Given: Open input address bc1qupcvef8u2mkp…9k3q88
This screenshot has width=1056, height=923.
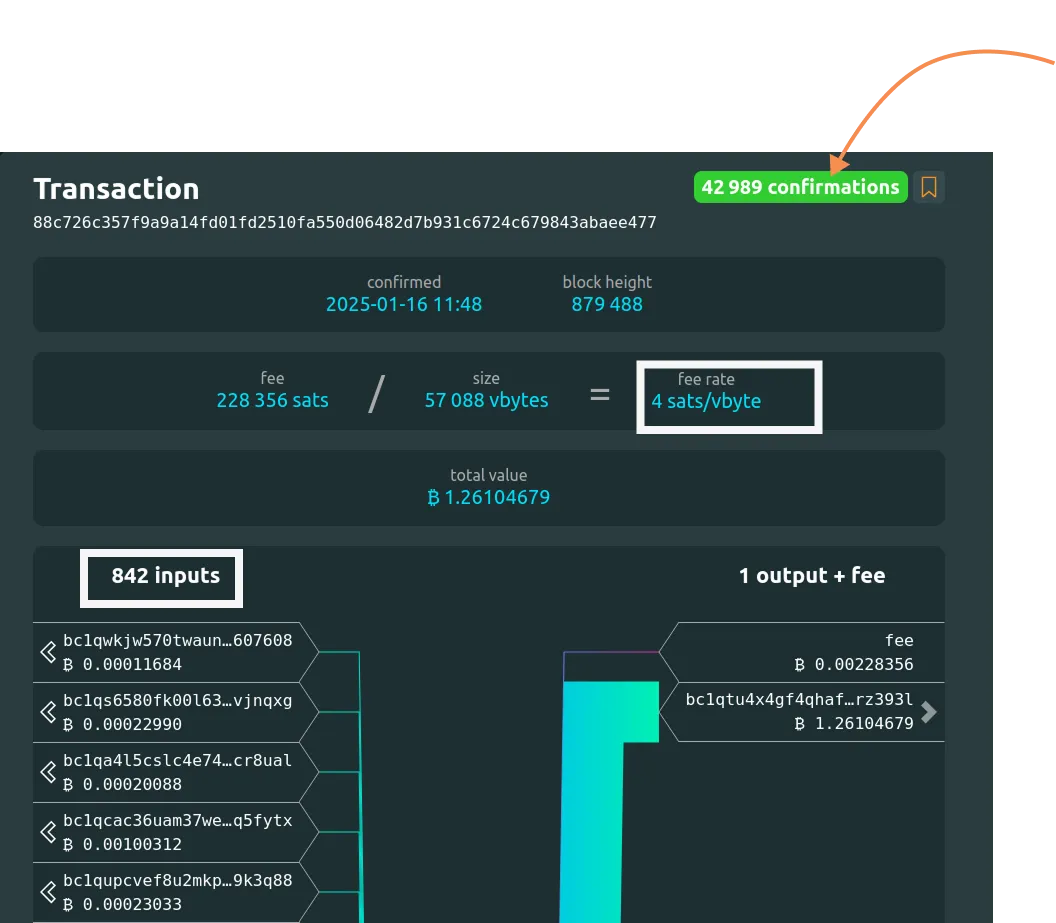Looking at the screenshot, I should 178,880.
